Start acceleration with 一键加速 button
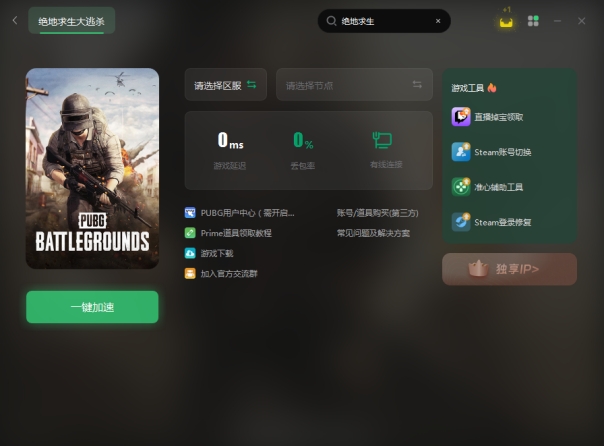 point(92,307)
